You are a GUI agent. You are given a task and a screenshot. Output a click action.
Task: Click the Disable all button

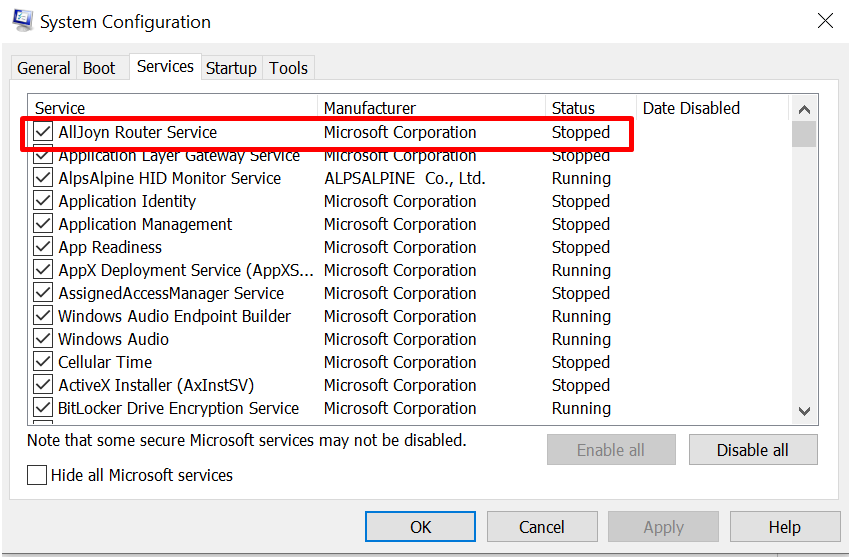pyautogui.click(x=753, y=450)
